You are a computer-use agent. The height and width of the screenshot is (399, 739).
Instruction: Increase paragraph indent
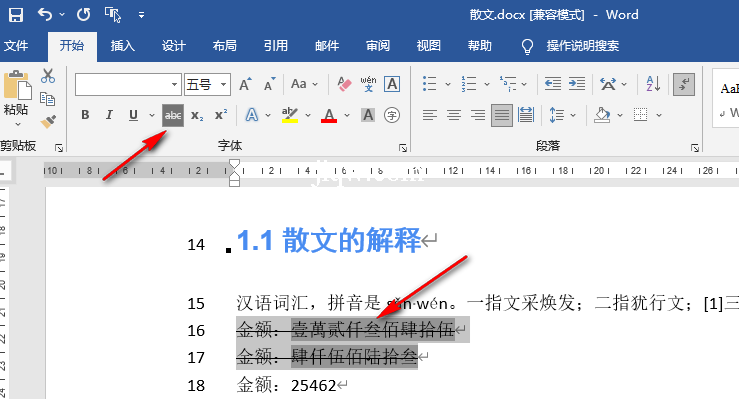click(576, 84)
